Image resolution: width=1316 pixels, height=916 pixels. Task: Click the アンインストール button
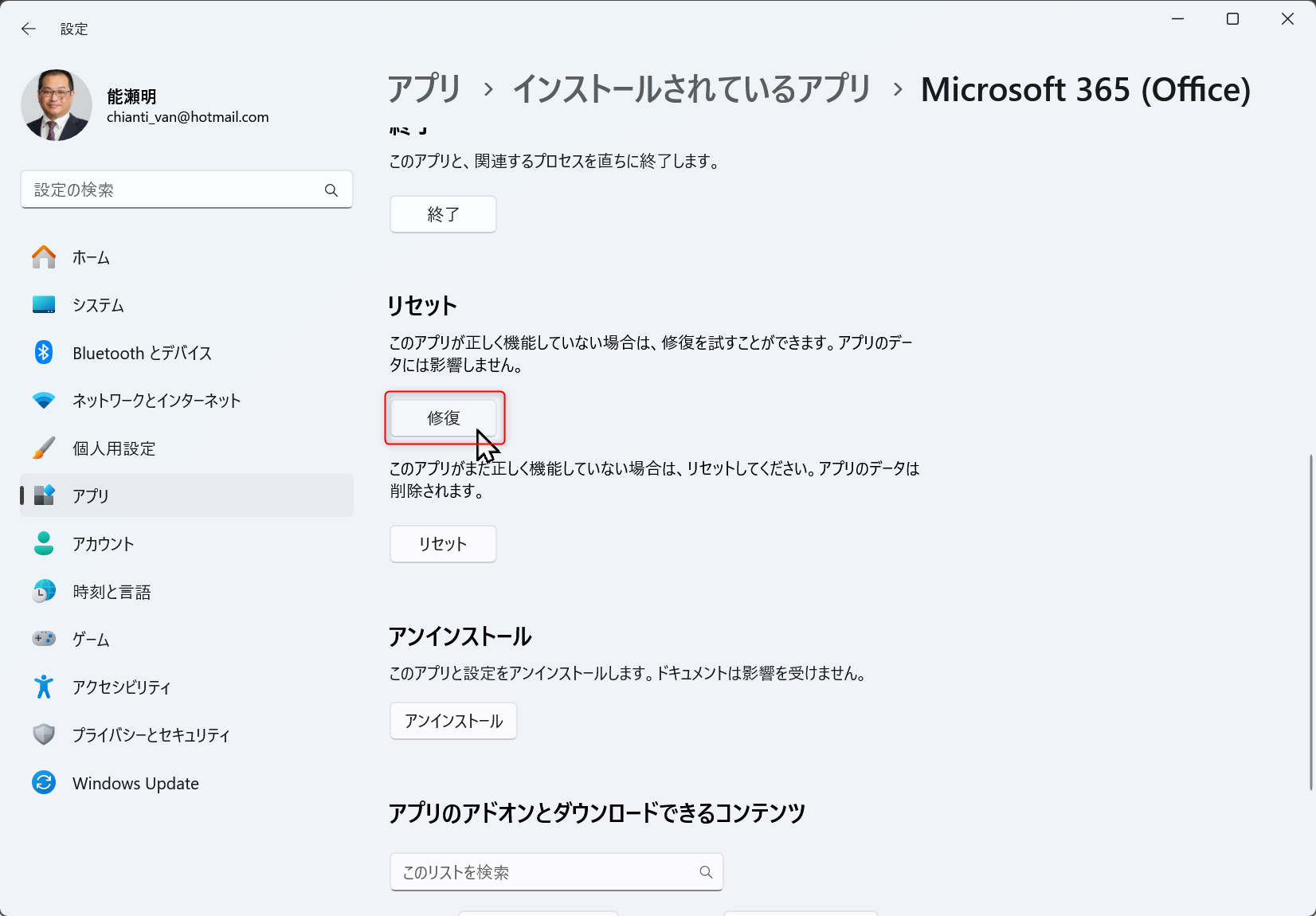click(x=453, y=721)
